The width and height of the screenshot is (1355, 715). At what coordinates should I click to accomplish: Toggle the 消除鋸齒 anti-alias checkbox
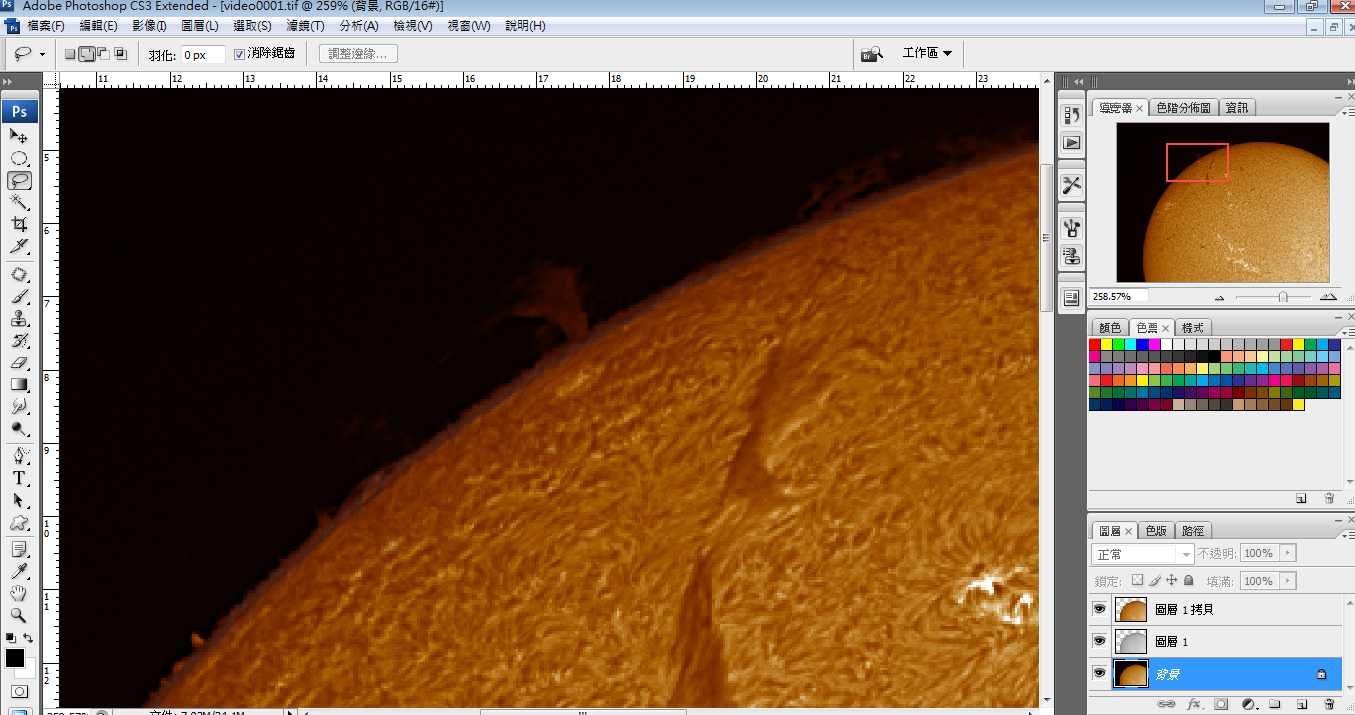point(240,54)
